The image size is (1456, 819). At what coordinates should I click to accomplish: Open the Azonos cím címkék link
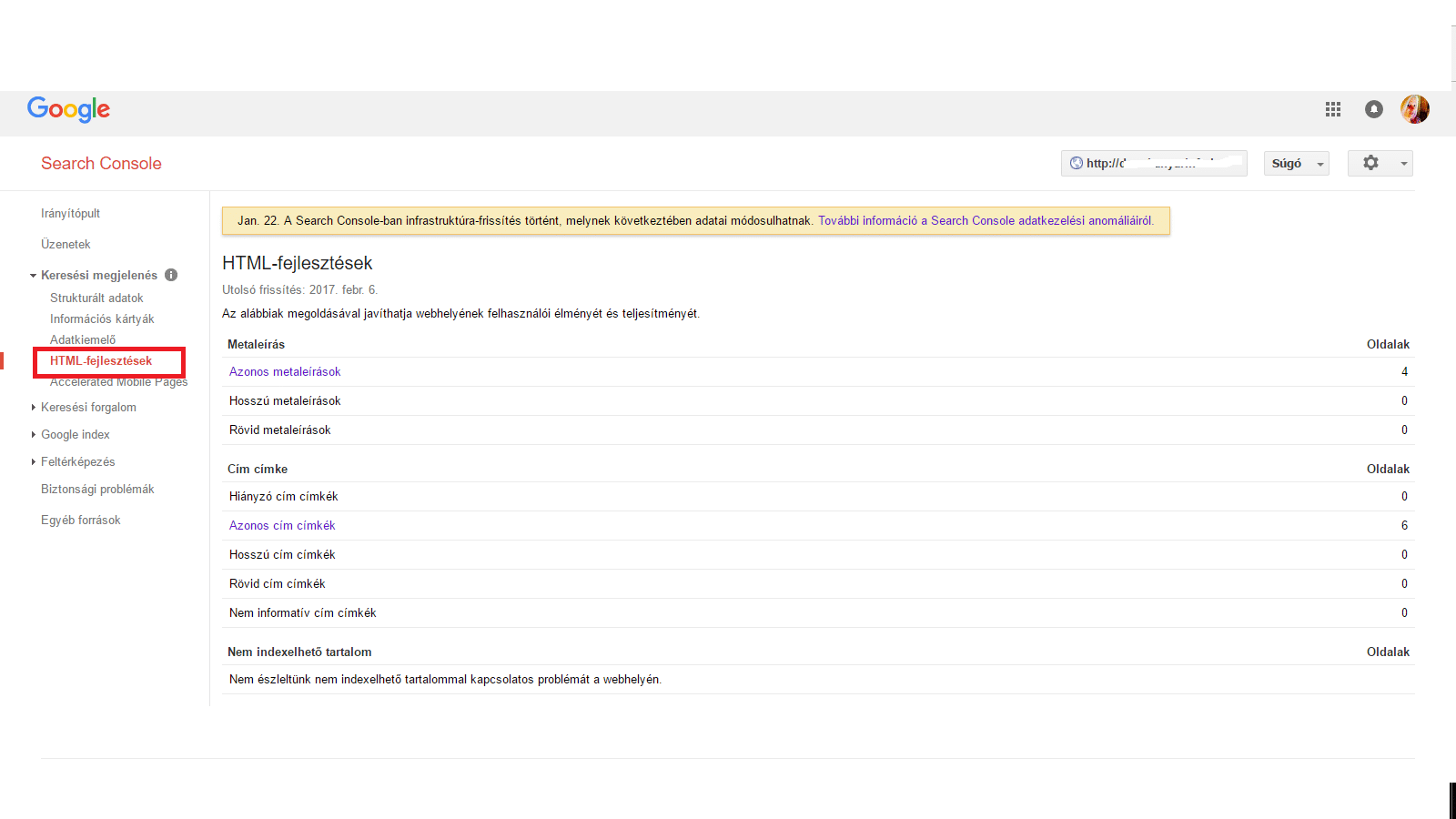pyautogui.click(x=282, y=525)
